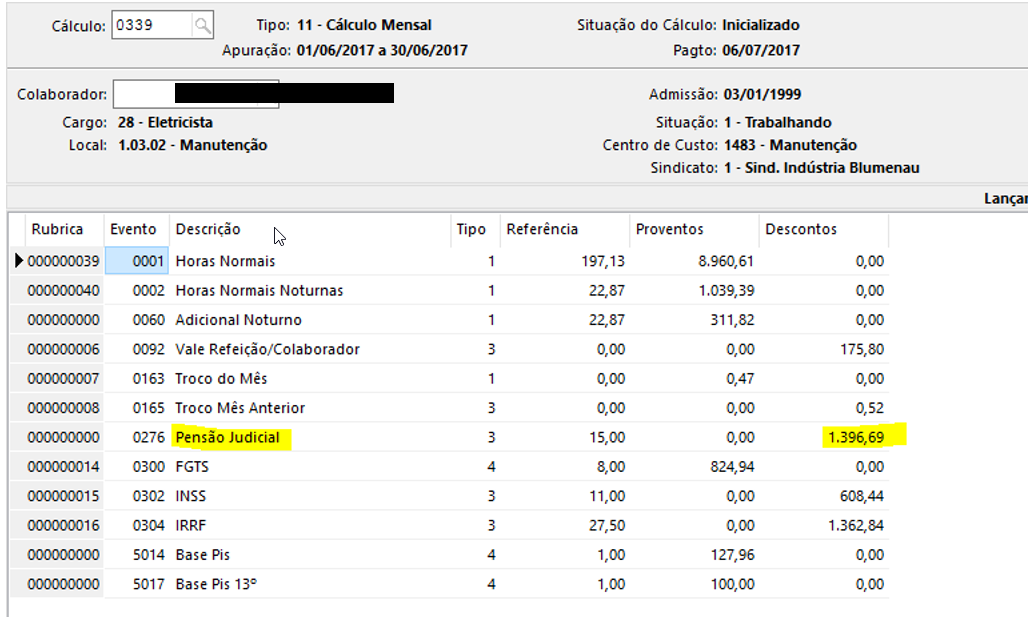Click the Adicional Noturno description cell
Screen dimensions: 1033x617
coord(238,320)
